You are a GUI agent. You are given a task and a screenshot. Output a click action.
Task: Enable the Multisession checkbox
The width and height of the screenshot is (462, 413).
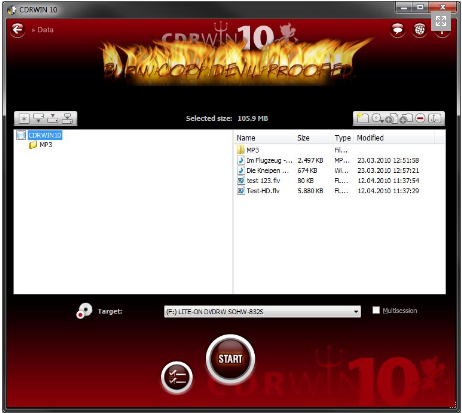[x=376, y=310]
